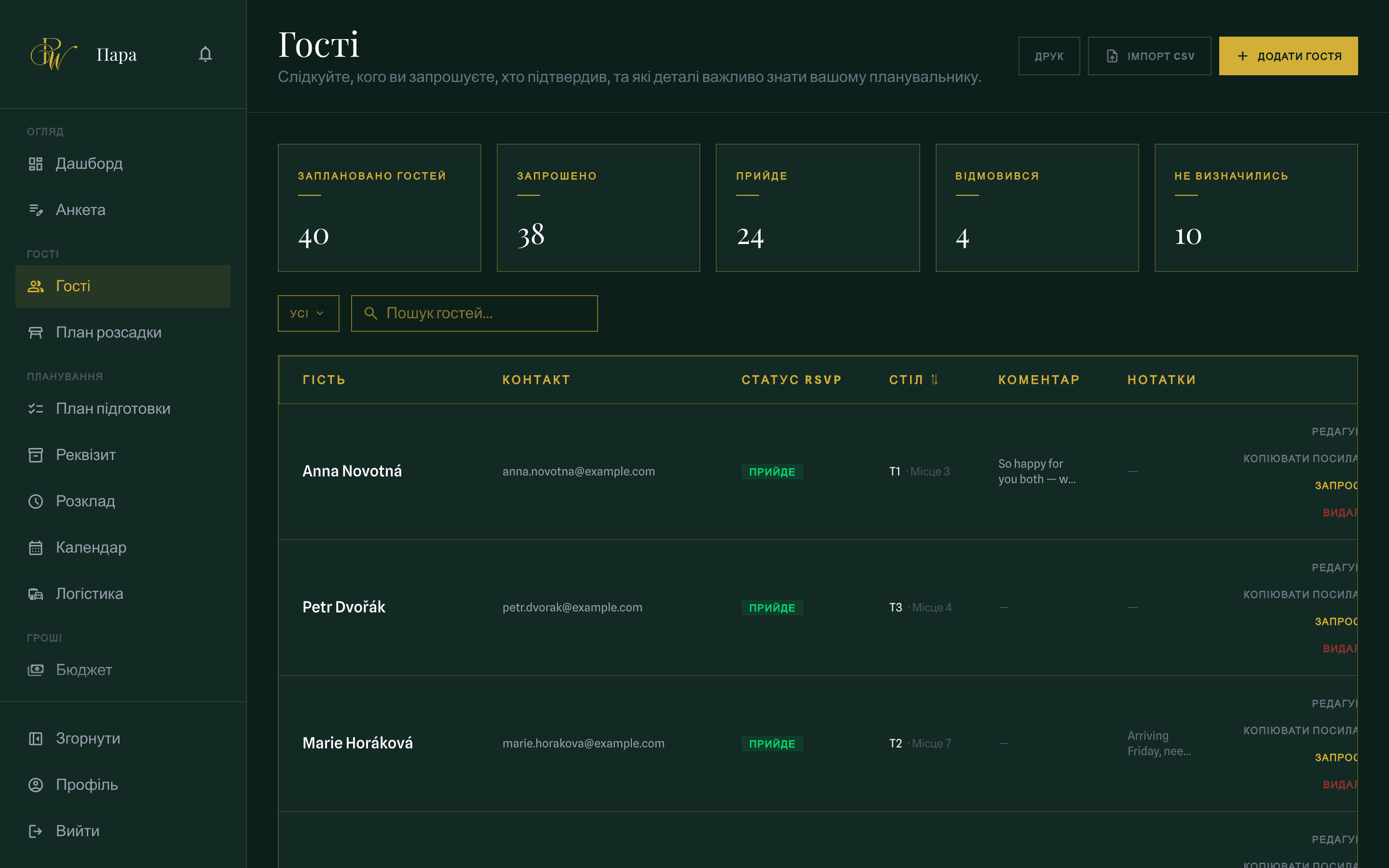The image size is (1389, 868).
Task: Click Прийде status badge for Anna Novotná
Action: point(772,472)
